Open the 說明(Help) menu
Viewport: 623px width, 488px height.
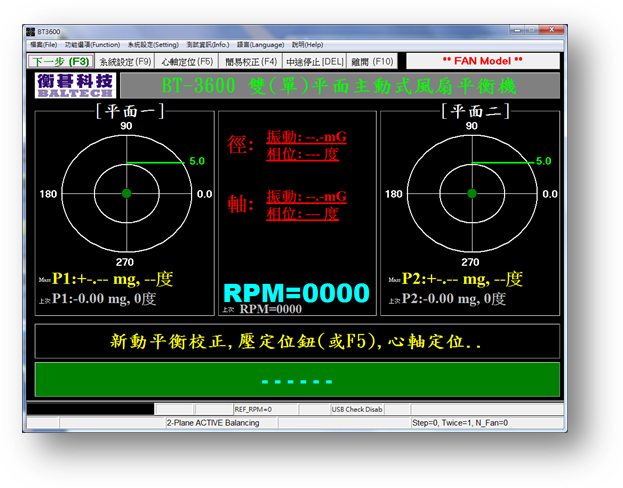tap(307, 45)
